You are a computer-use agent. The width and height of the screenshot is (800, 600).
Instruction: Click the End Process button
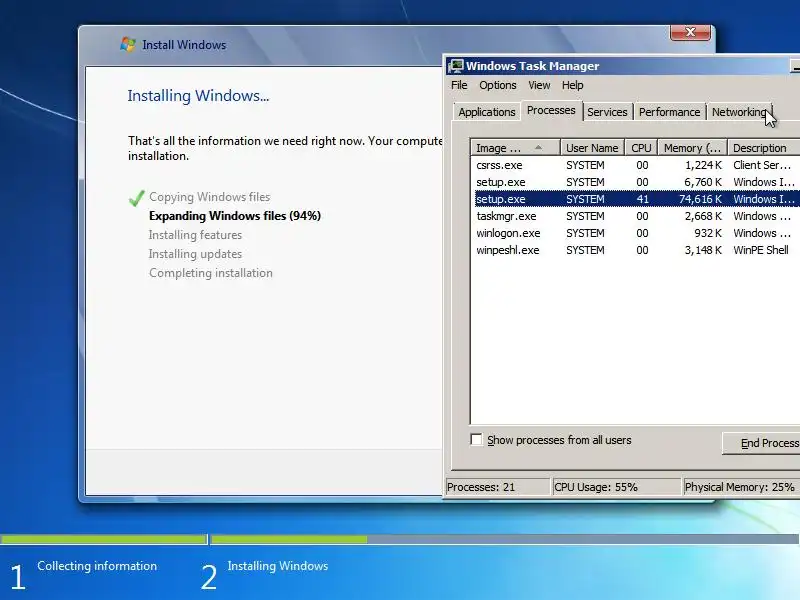tap(761, 443)
